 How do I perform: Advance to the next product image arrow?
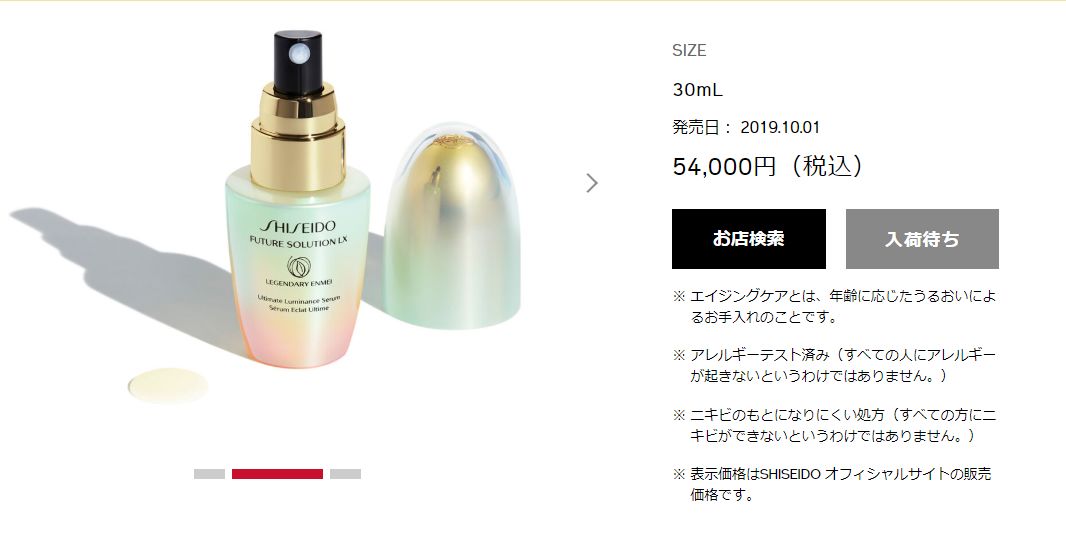[x=592, y=183]
